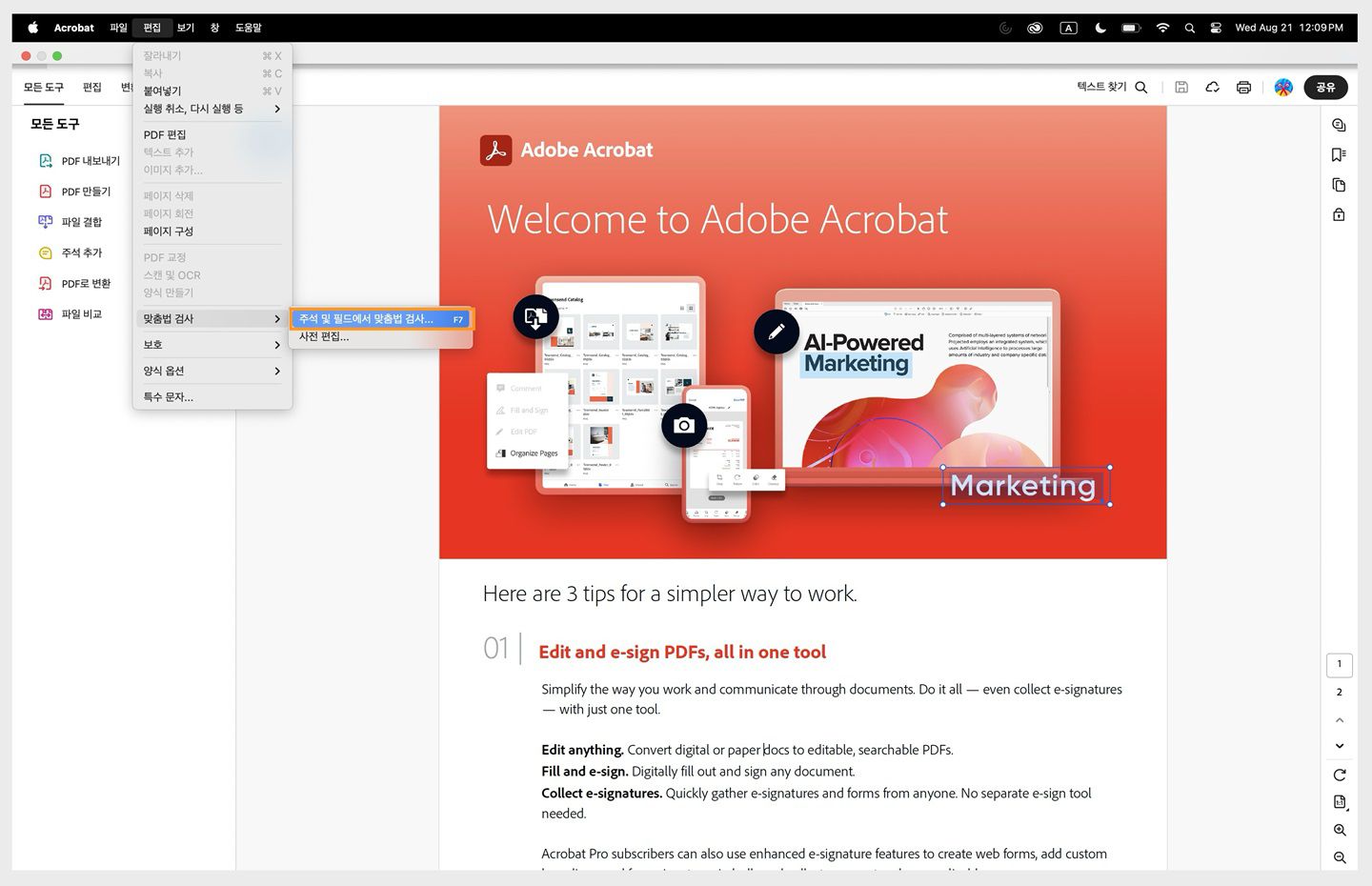The height and width of the screenshot is (886, 1372).
Task: Expand the 보호 submenu
Action: coord(212,344)
